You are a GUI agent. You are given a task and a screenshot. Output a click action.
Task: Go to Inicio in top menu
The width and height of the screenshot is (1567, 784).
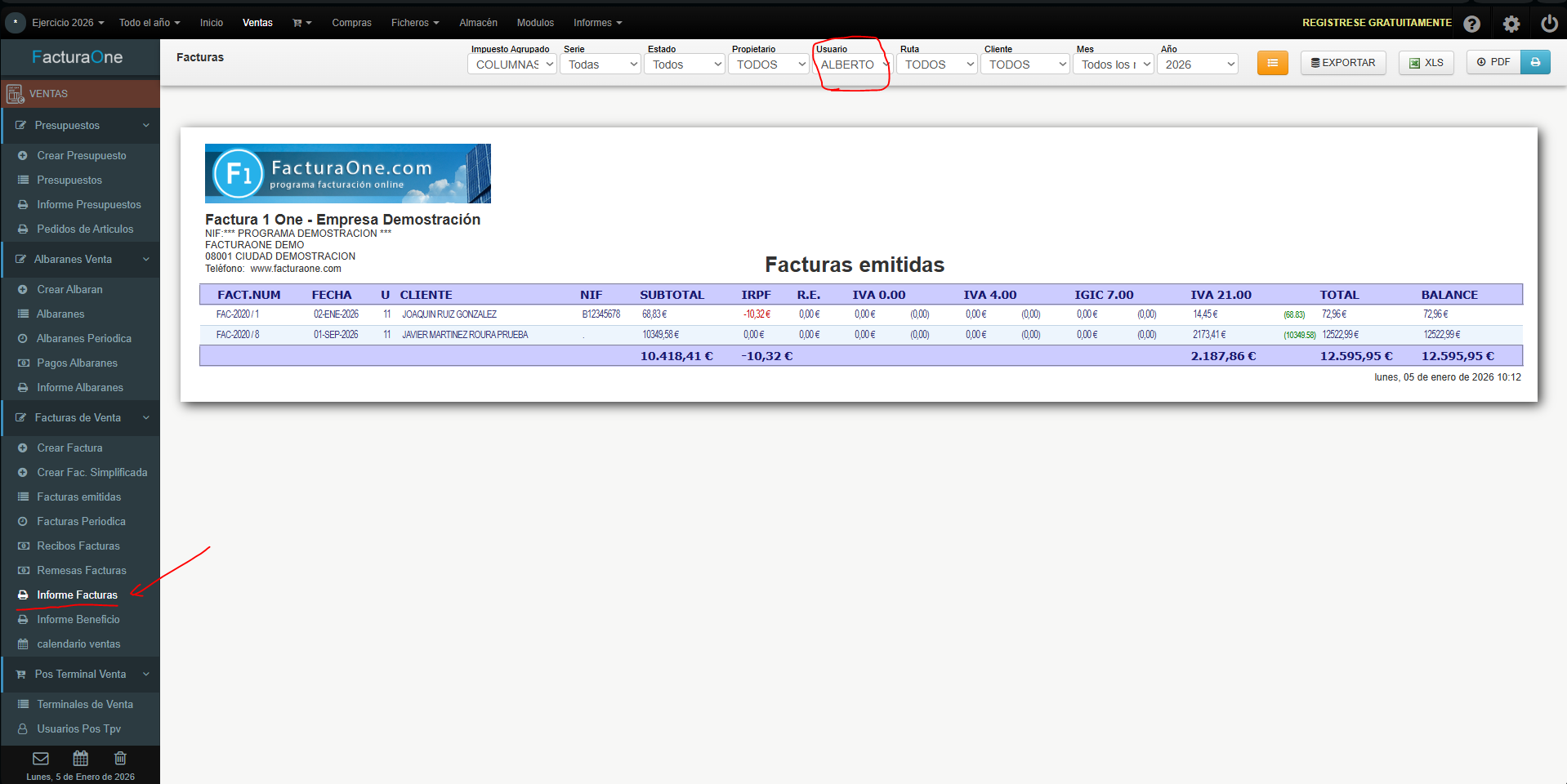tap(212, 23)
